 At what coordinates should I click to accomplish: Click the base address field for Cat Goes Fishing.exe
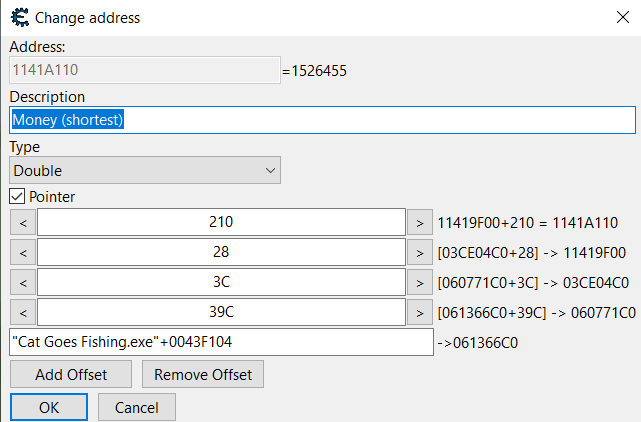(221, 342)
